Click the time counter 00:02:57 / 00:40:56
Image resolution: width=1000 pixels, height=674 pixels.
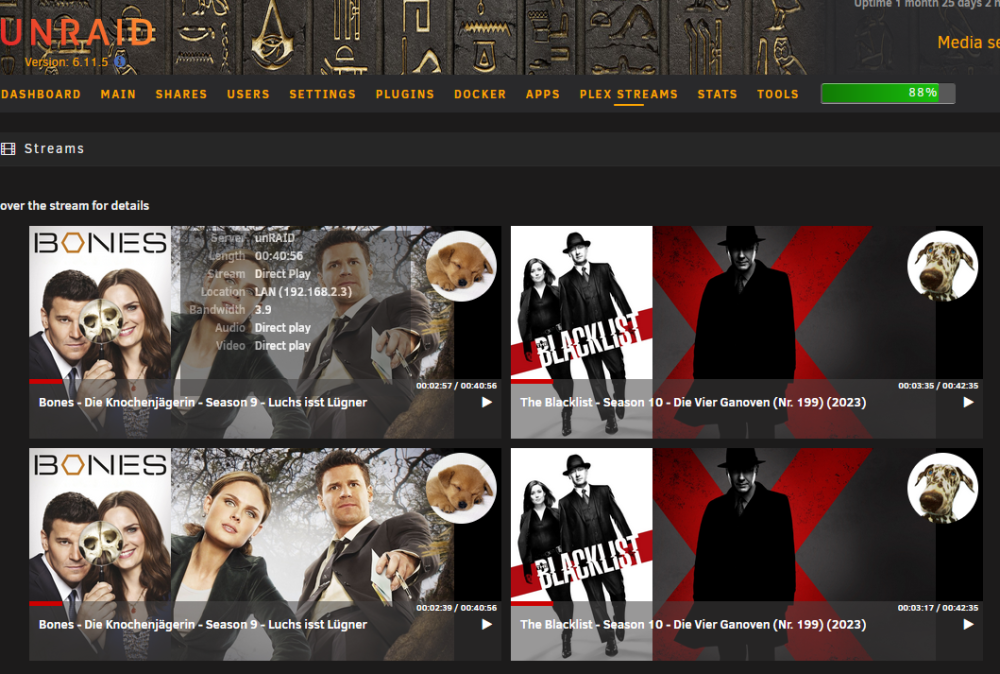pyautogui.click(x=457, y=386)
